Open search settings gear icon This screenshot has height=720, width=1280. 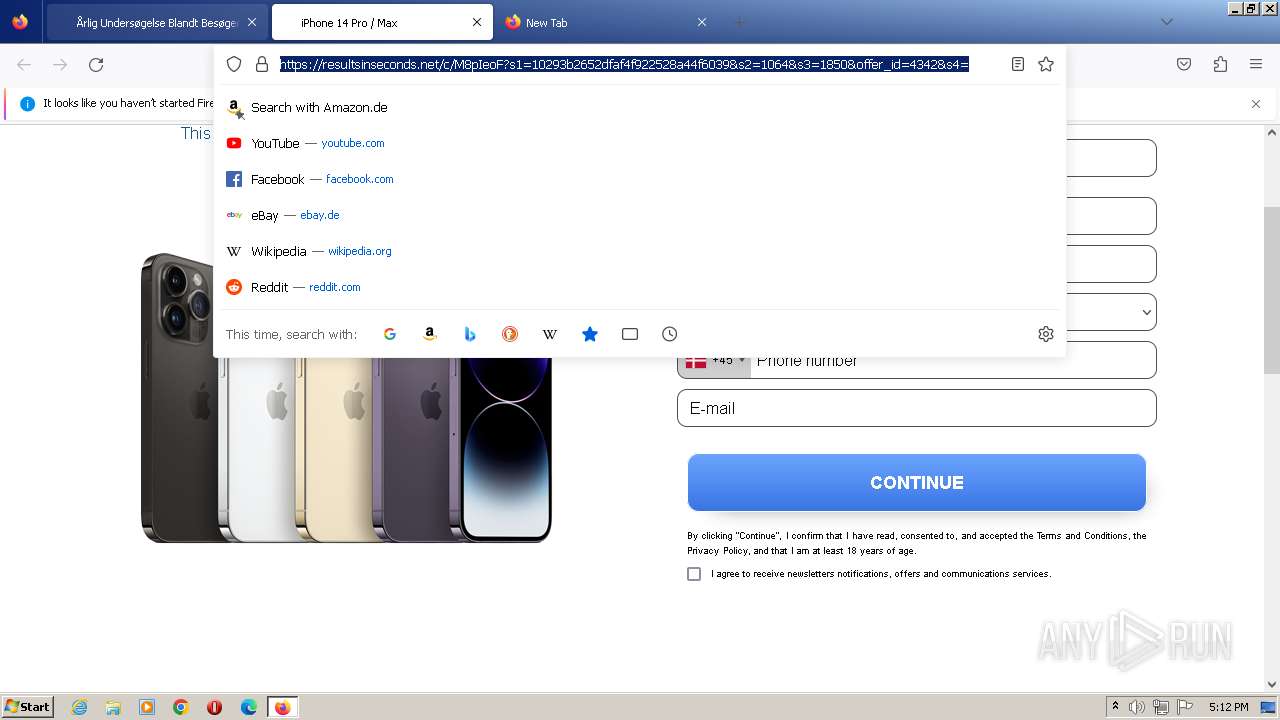(1046, 334)
